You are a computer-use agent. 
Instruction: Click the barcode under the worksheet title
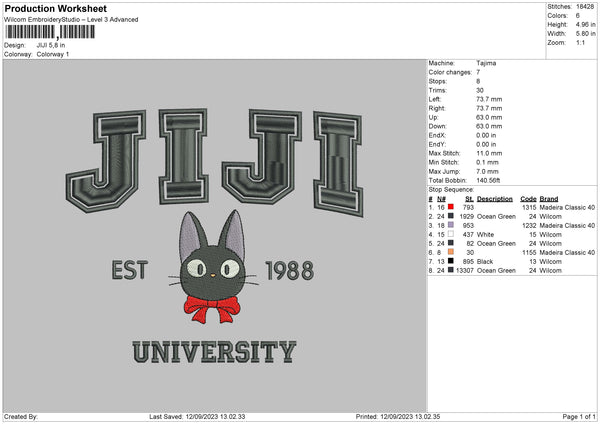click(x=50, y=32)
